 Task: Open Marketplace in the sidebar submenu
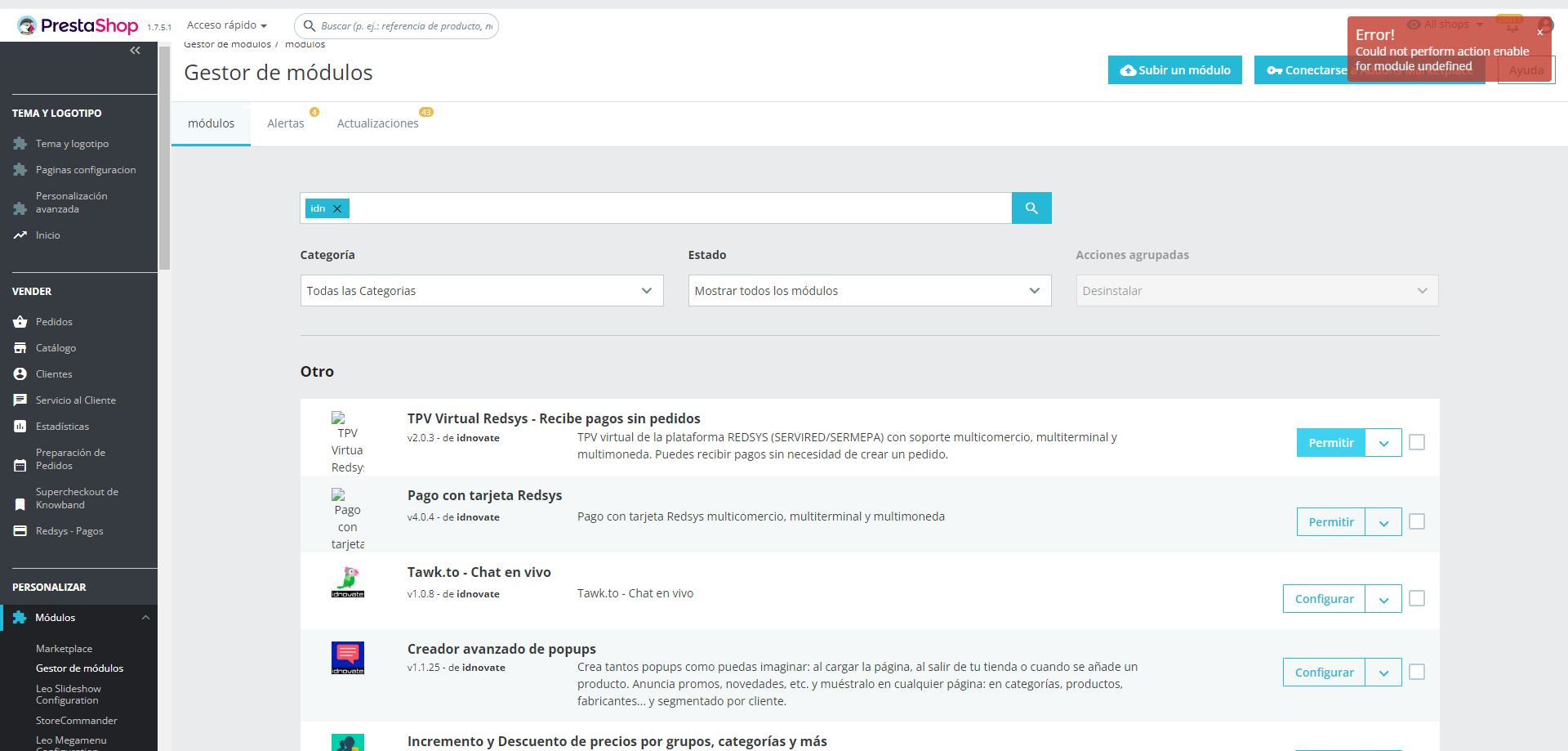tap(64, 649)
